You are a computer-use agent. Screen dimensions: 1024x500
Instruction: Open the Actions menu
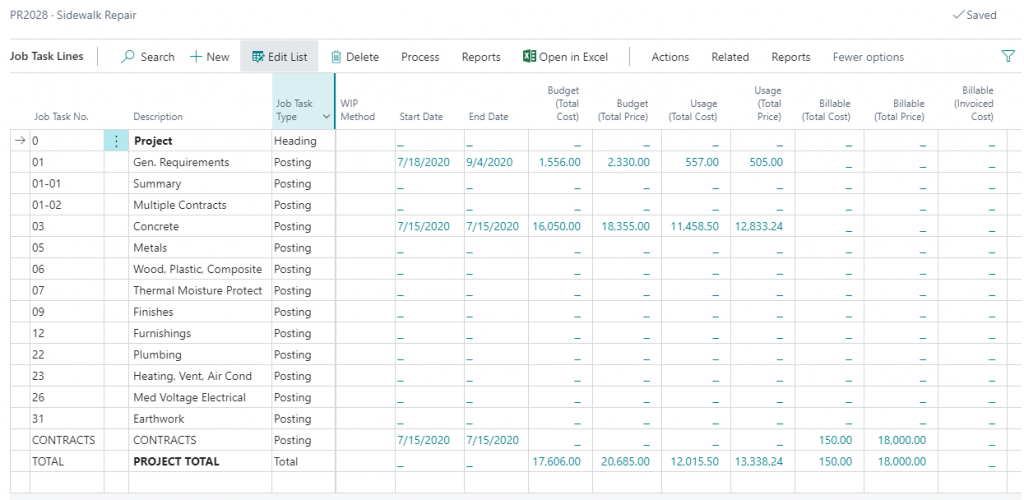[x=670, y=57]
